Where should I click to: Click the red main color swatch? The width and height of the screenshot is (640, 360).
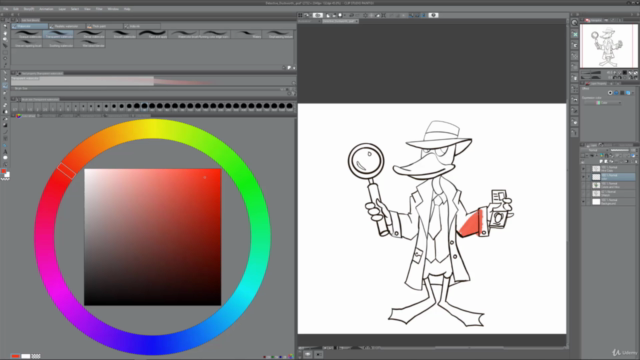(4, 171)
